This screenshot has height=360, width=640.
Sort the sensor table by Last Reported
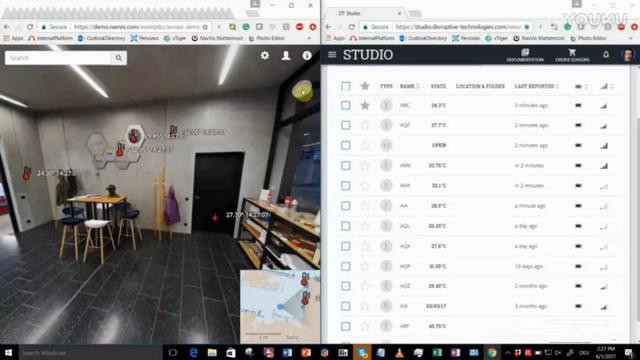536,86
